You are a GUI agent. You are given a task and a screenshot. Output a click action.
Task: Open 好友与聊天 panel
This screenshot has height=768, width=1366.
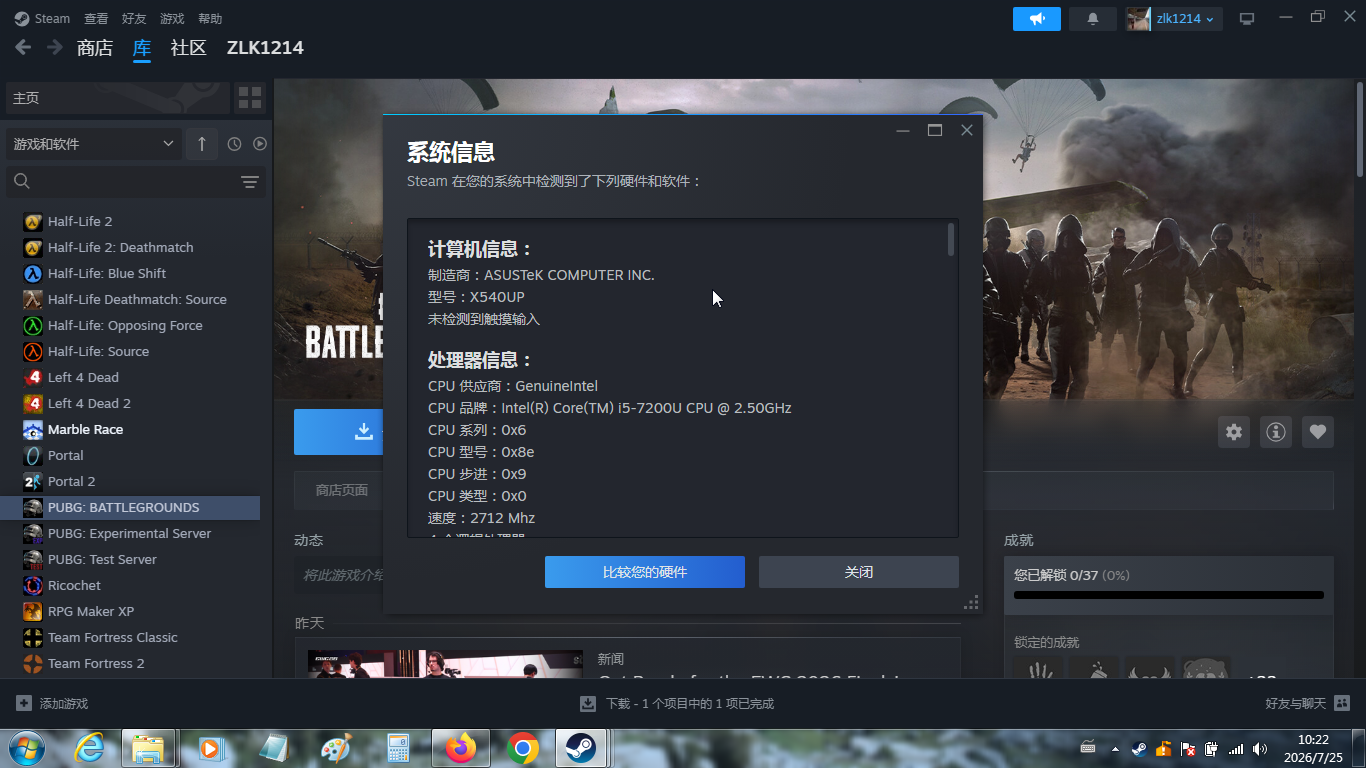(1308, 704)
